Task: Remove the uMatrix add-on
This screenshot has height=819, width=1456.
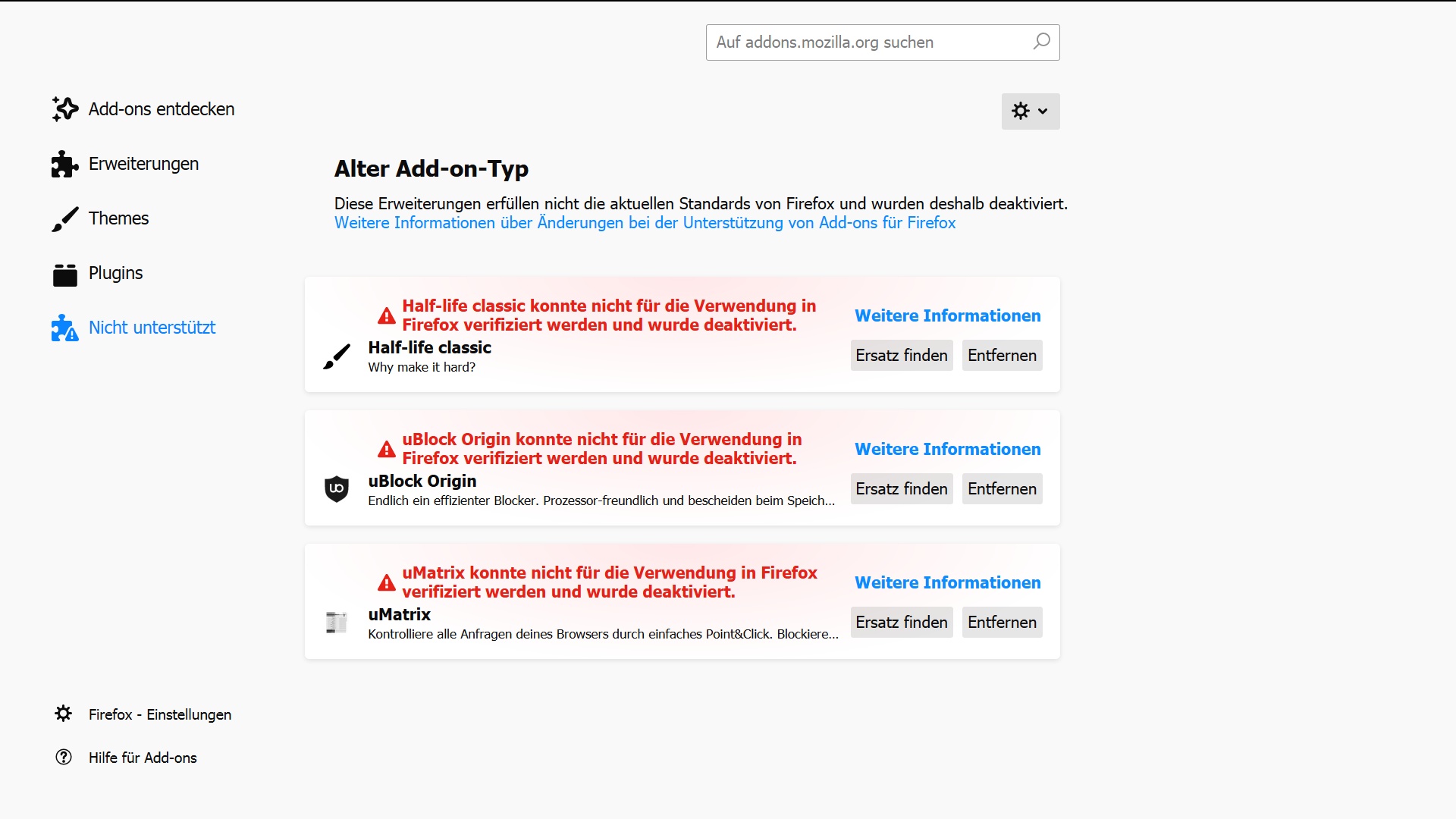Action: click(x=1002, y=623)
